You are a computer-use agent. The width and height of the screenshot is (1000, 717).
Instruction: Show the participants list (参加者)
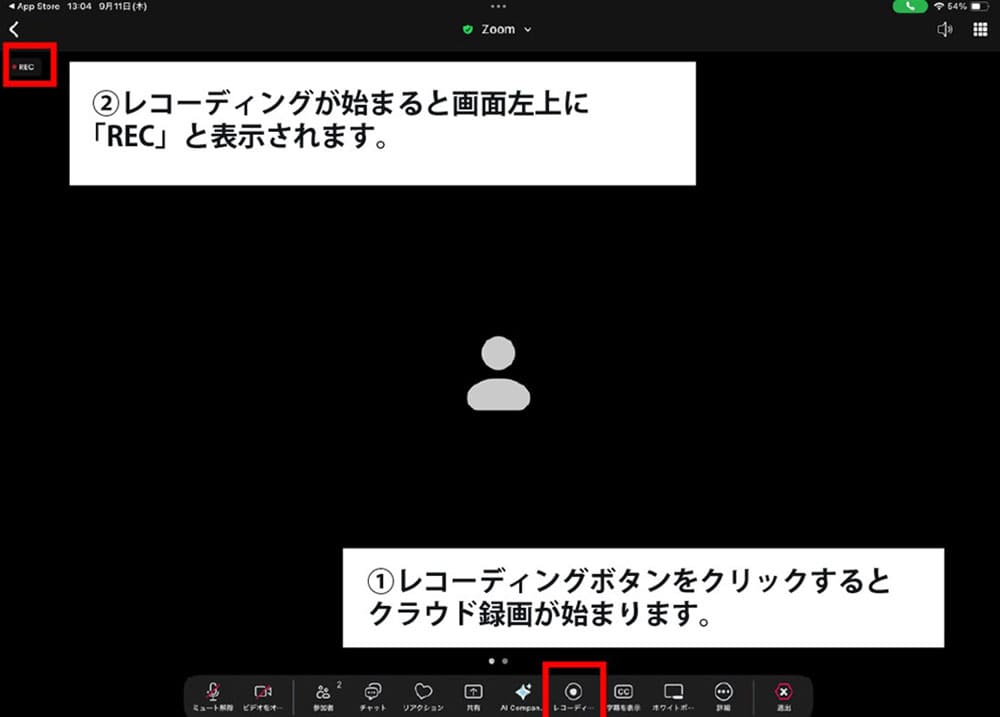pyautogui.click(x=322, y=692)
